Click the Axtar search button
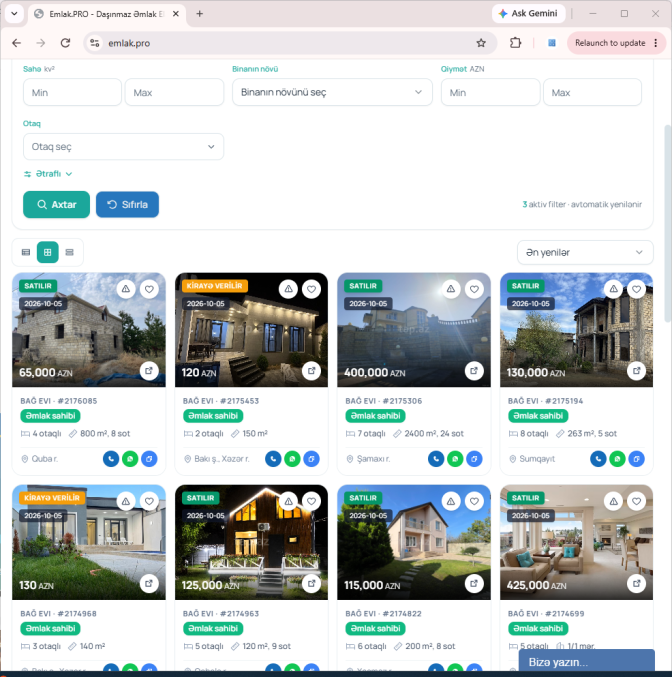 (x=57, y=204)
